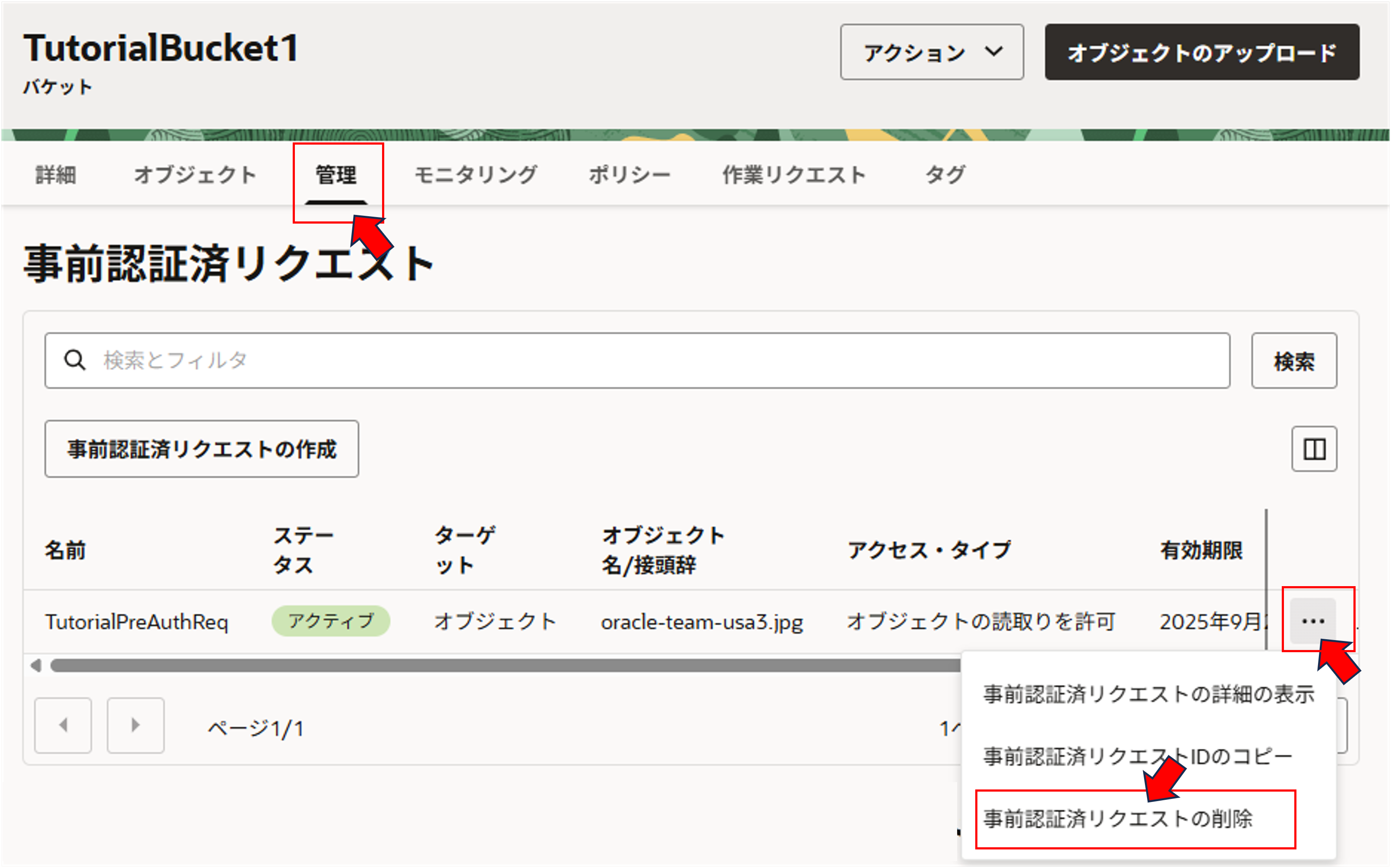
Task: Select the 管理 tab
Action: pos(336,174)
